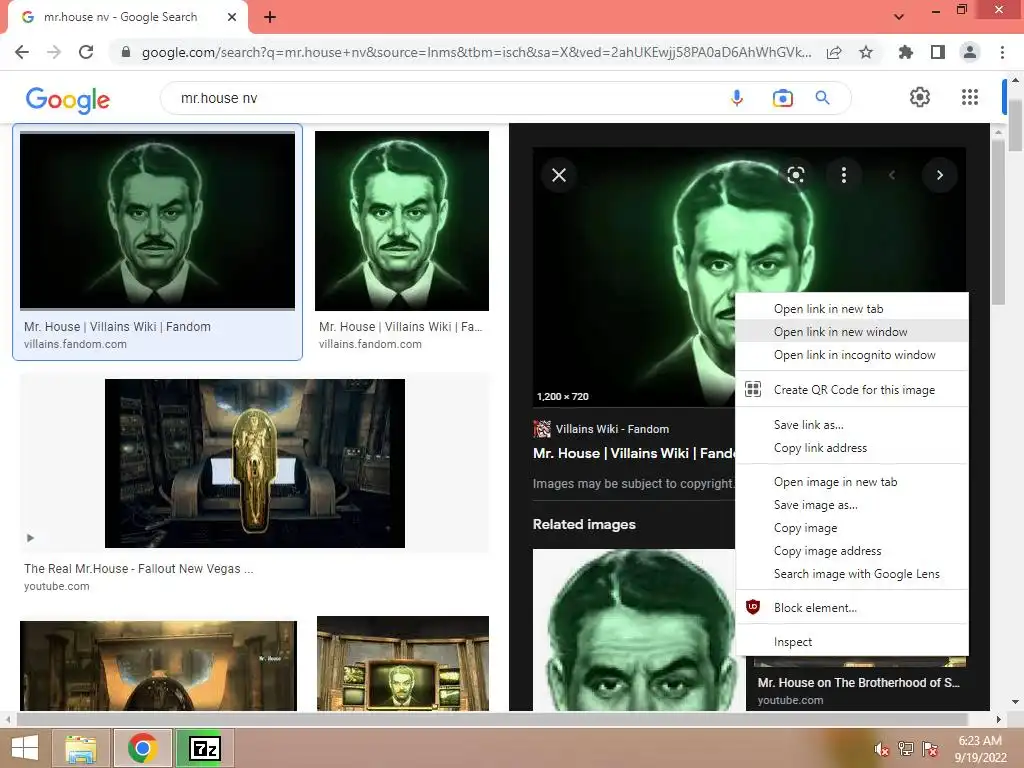The height and width of the screenshot is (768, 1024).
Task: Choose Open link in incognito window
Action: pos(852,355)
